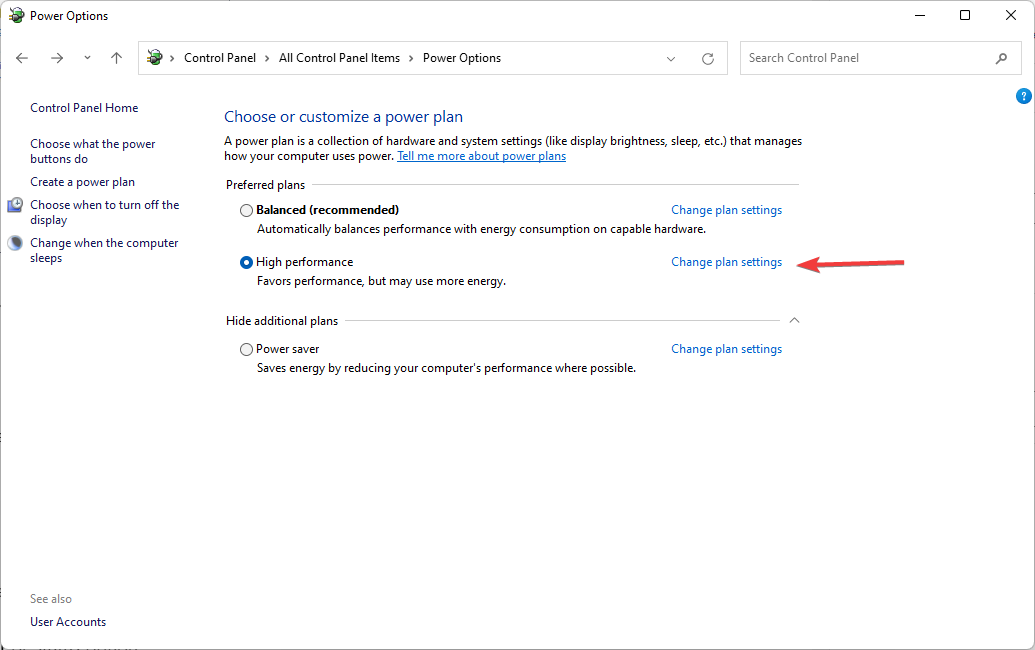Click into Search Control Panel field

[865, 58]
